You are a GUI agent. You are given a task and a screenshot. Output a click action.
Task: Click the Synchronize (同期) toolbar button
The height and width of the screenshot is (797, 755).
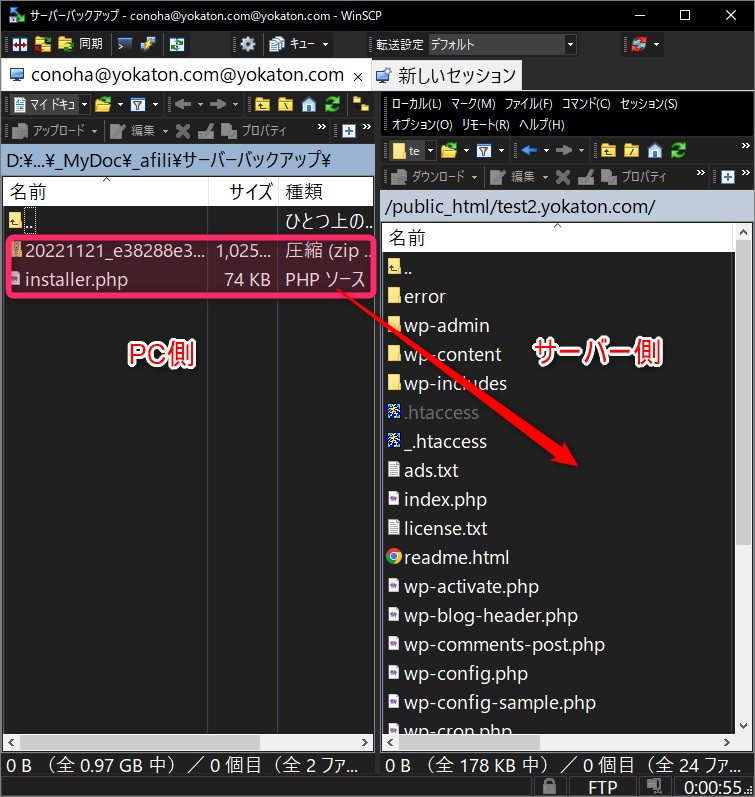80,44
